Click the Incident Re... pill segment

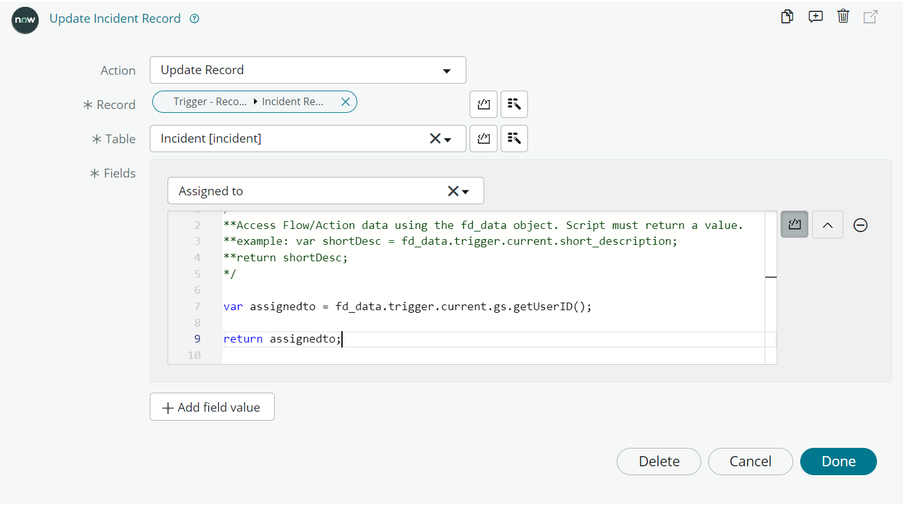point(293,102)
